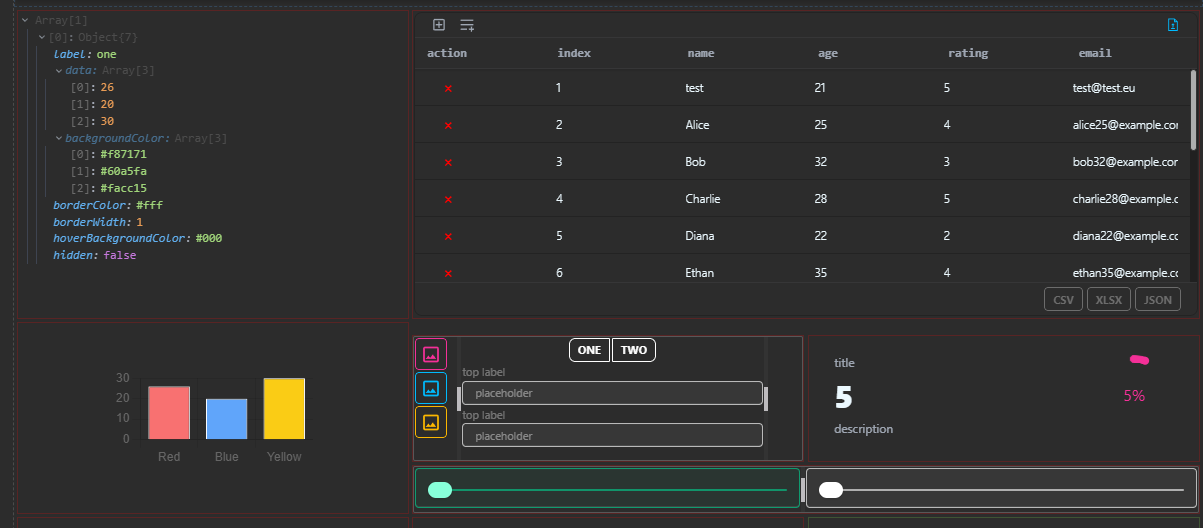Select the pink image icon button
Viewport: 1203px width, 528px height.
431,354
